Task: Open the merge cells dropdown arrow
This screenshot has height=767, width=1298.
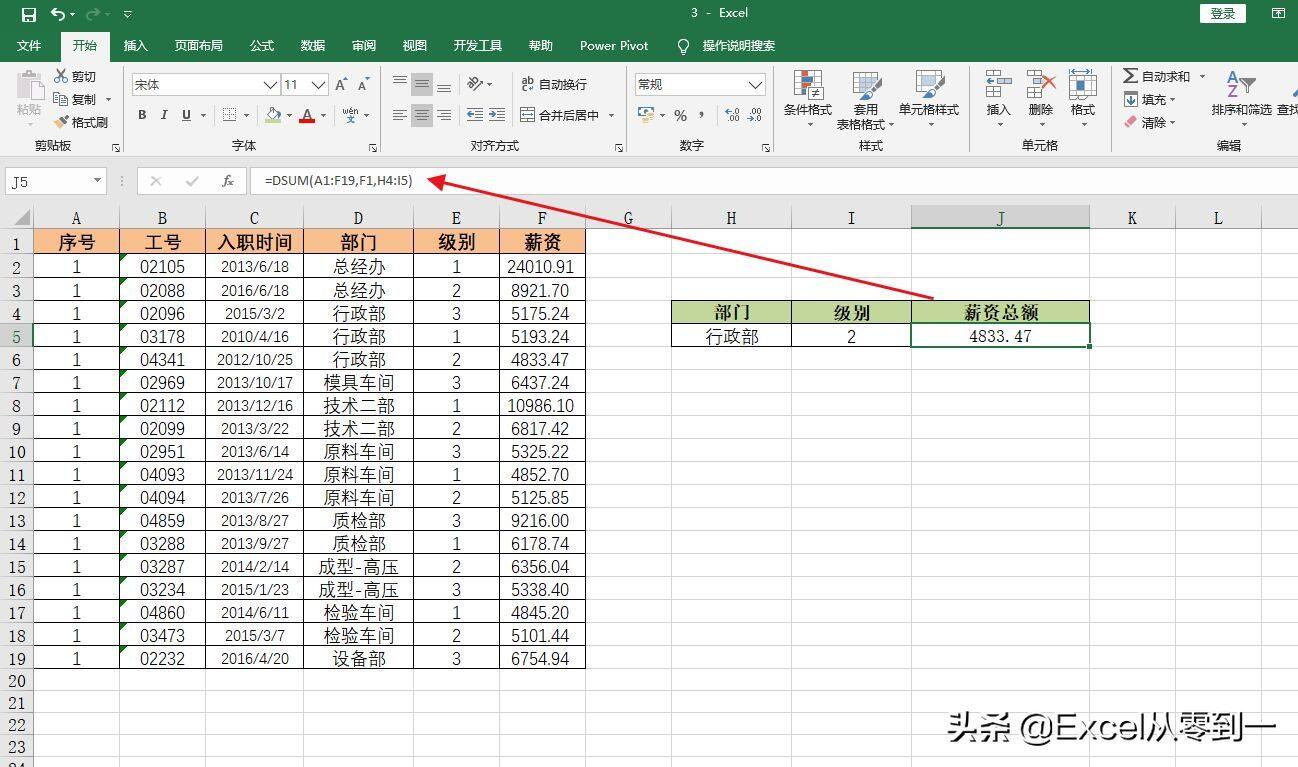Action: (612, 115)
